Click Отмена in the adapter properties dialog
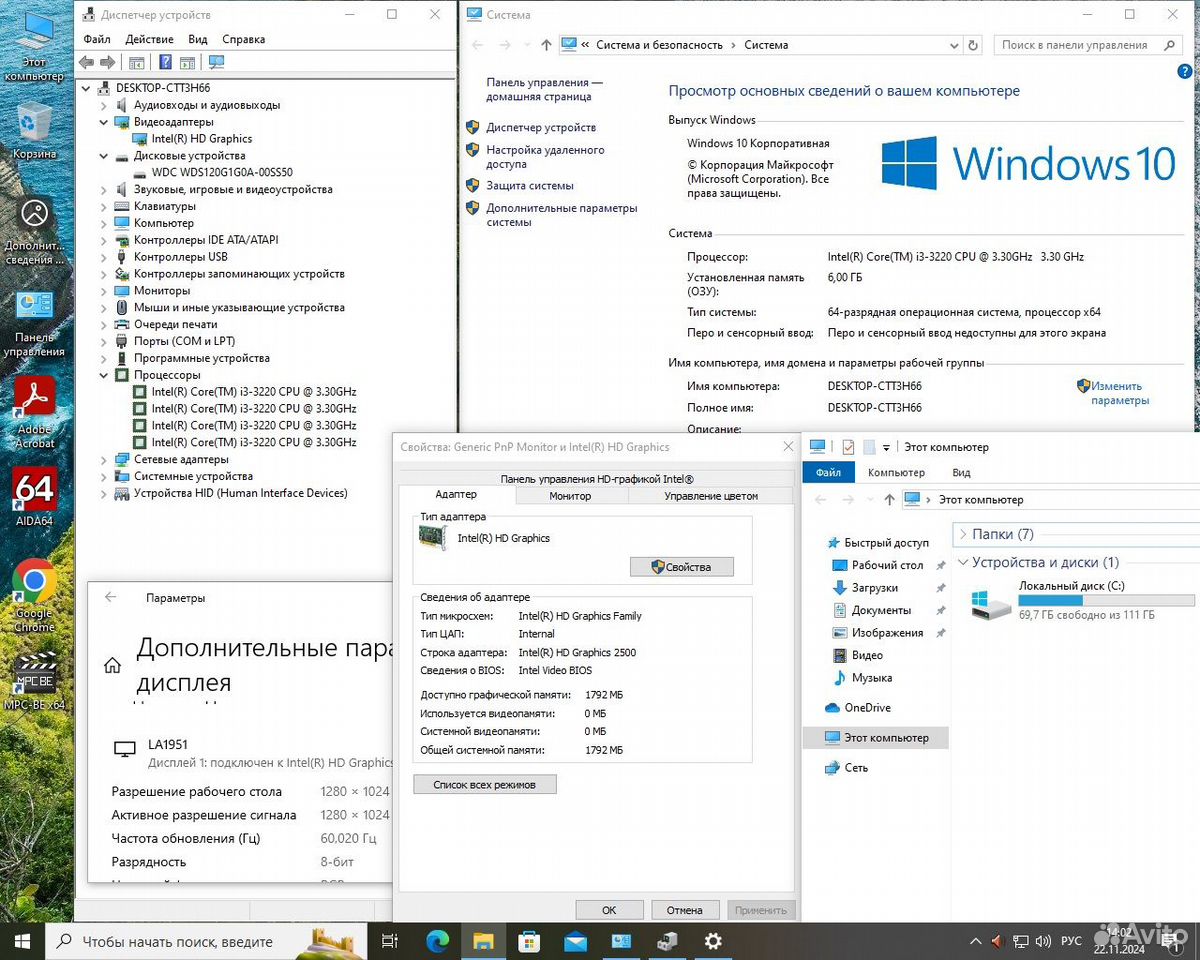 (685, 910)
